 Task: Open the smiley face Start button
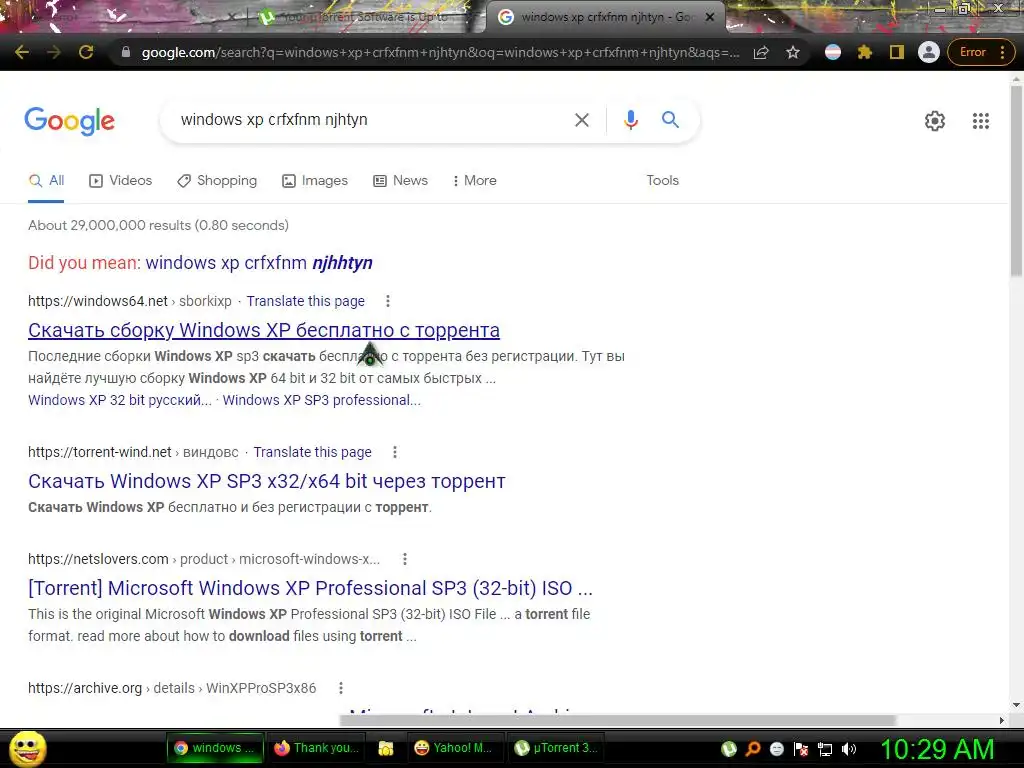click(x=27, y=748)
